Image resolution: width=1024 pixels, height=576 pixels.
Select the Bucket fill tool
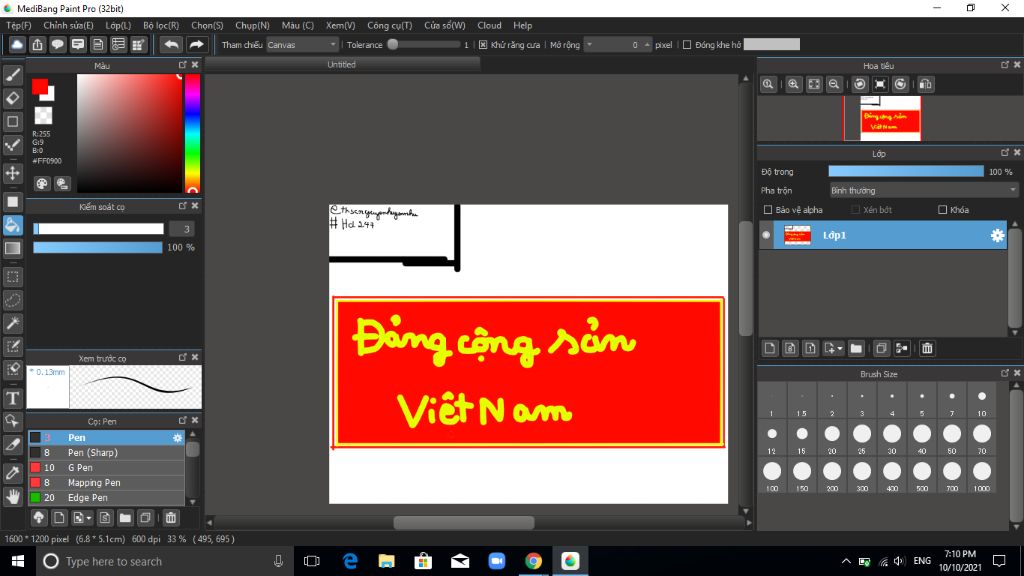point(12,225)
